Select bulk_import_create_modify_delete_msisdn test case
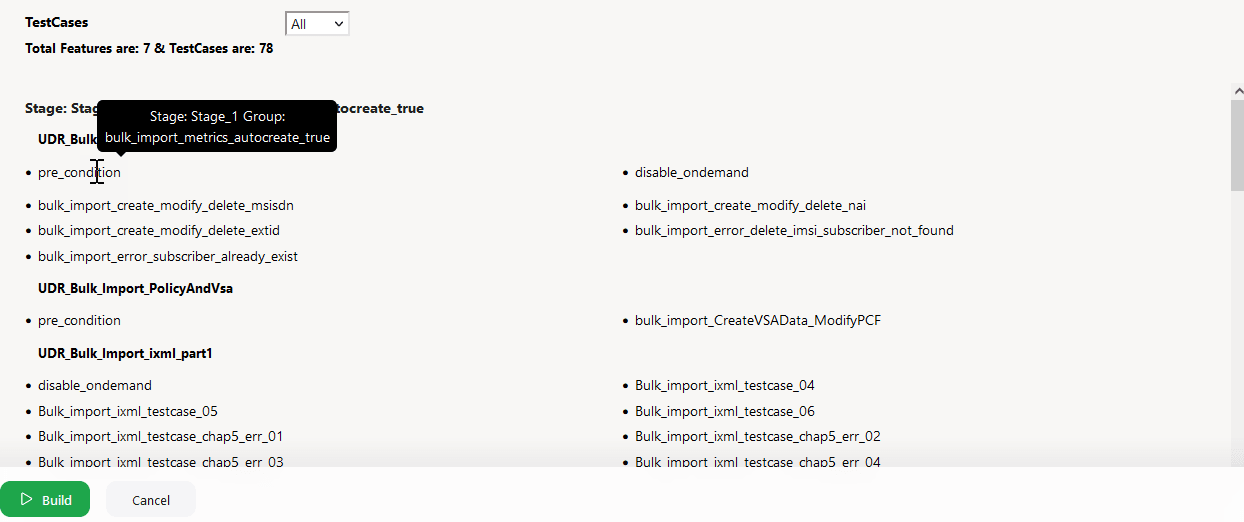Image resolution: width=1244 pixels, height=522 pixels. (x=166, y=205)
